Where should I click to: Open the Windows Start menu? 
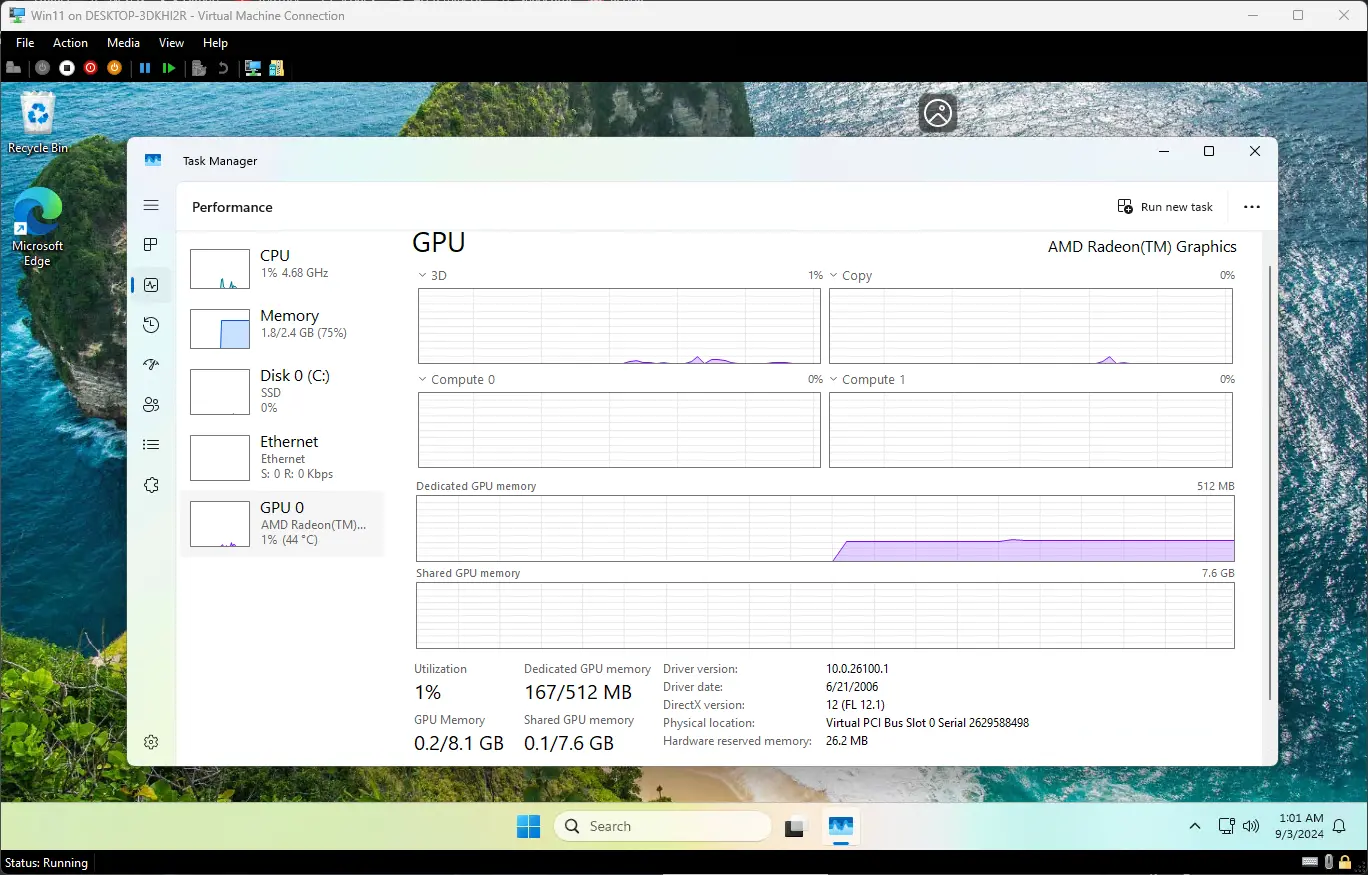pyautogui.click(x=528, y=827)
